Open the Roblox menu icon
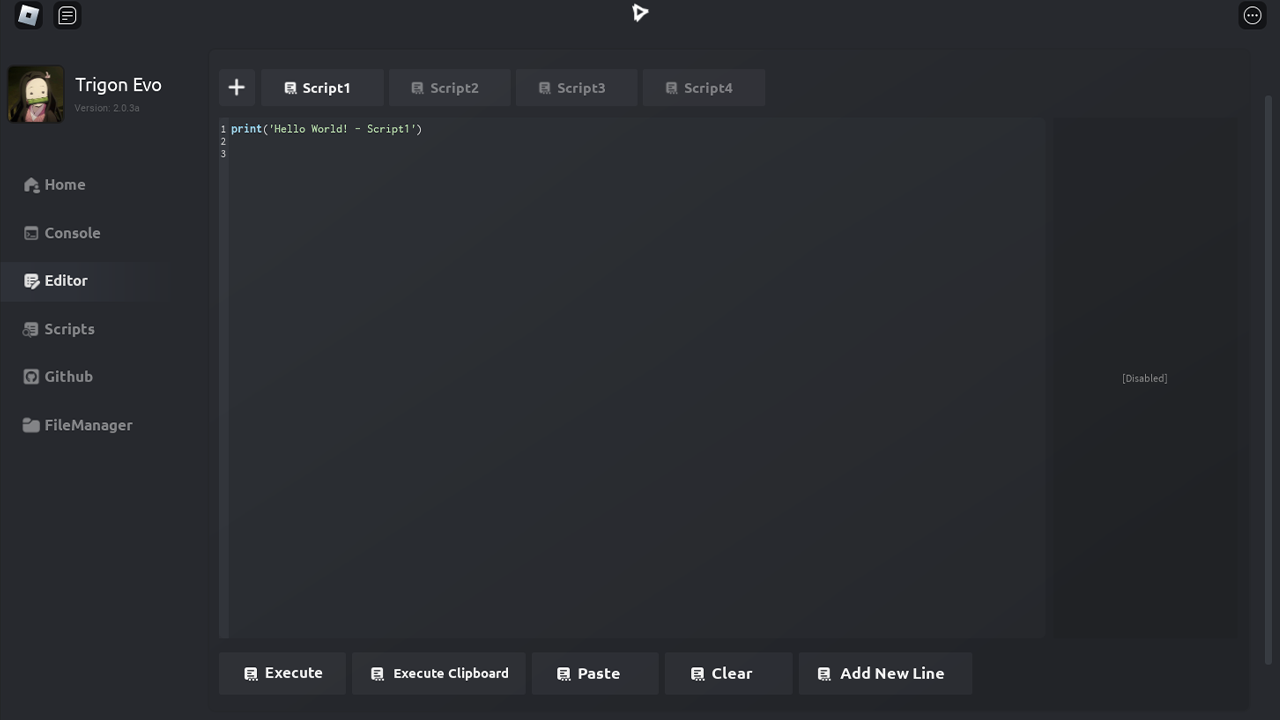1280x720 pixels. tap(28, 15)
